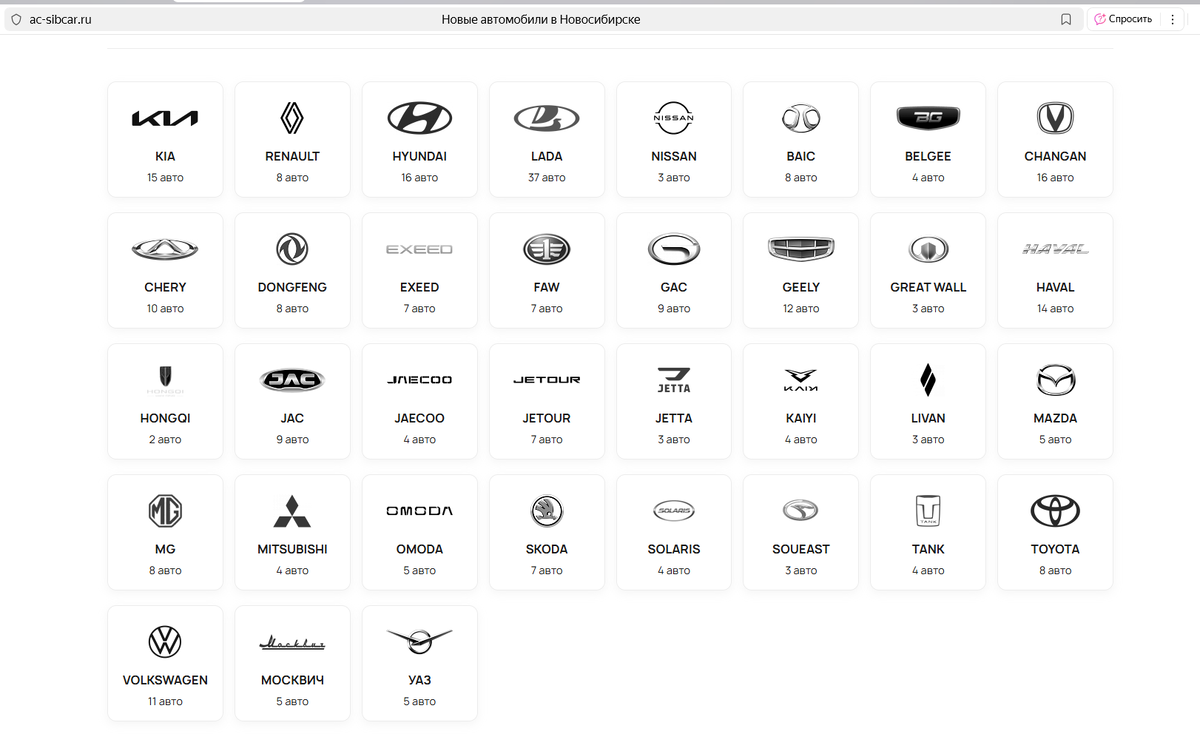
Task: Click the FAW logo
Action: point(547,249)
